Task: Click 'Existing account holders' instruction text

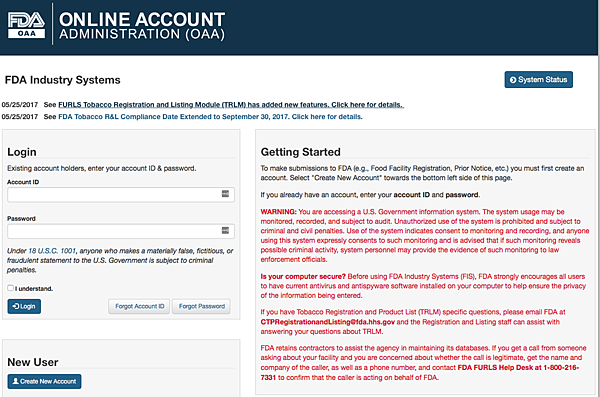Action: tap(101, 168)
